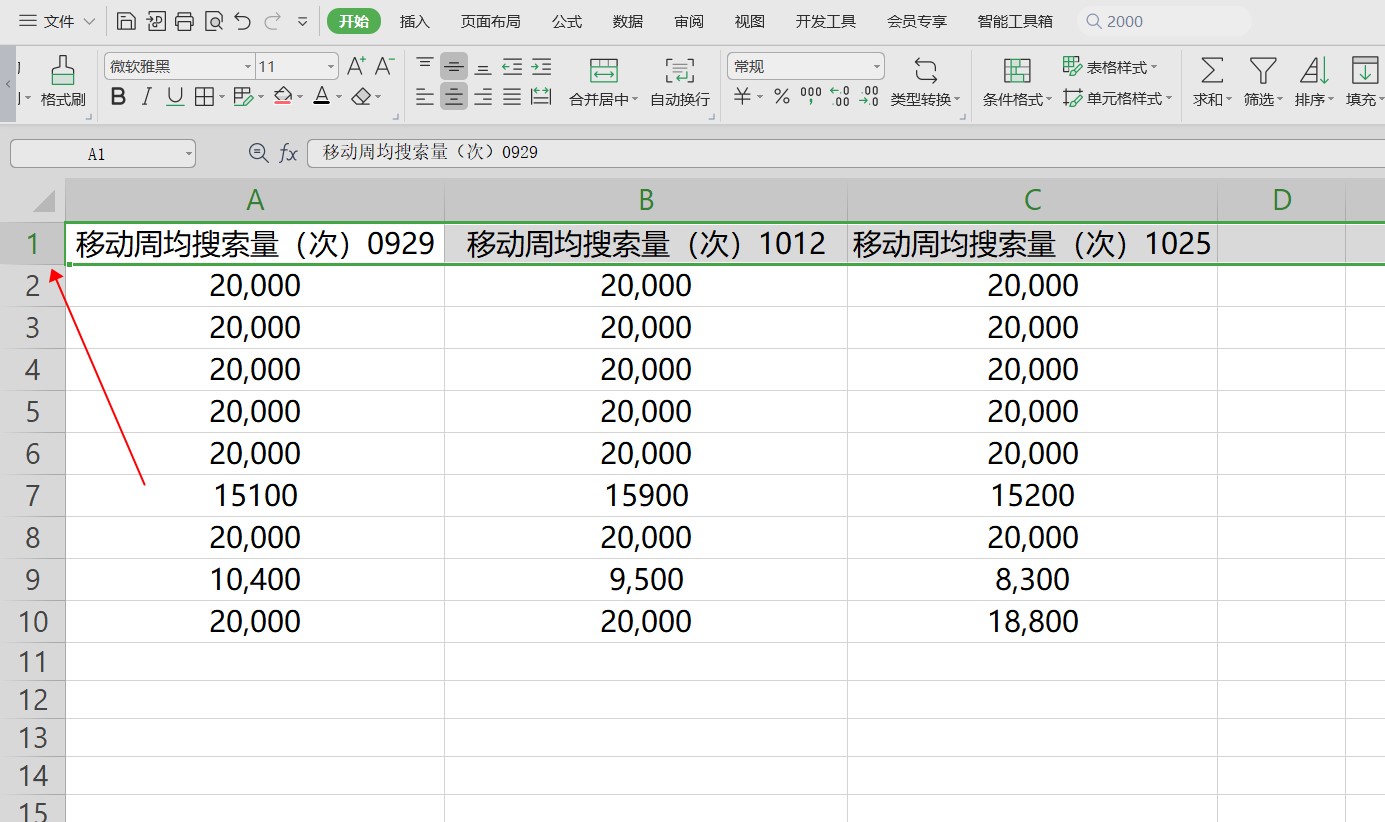Click the Print icon in quick toolbar

pyautogui.click(x=184, y=21)
